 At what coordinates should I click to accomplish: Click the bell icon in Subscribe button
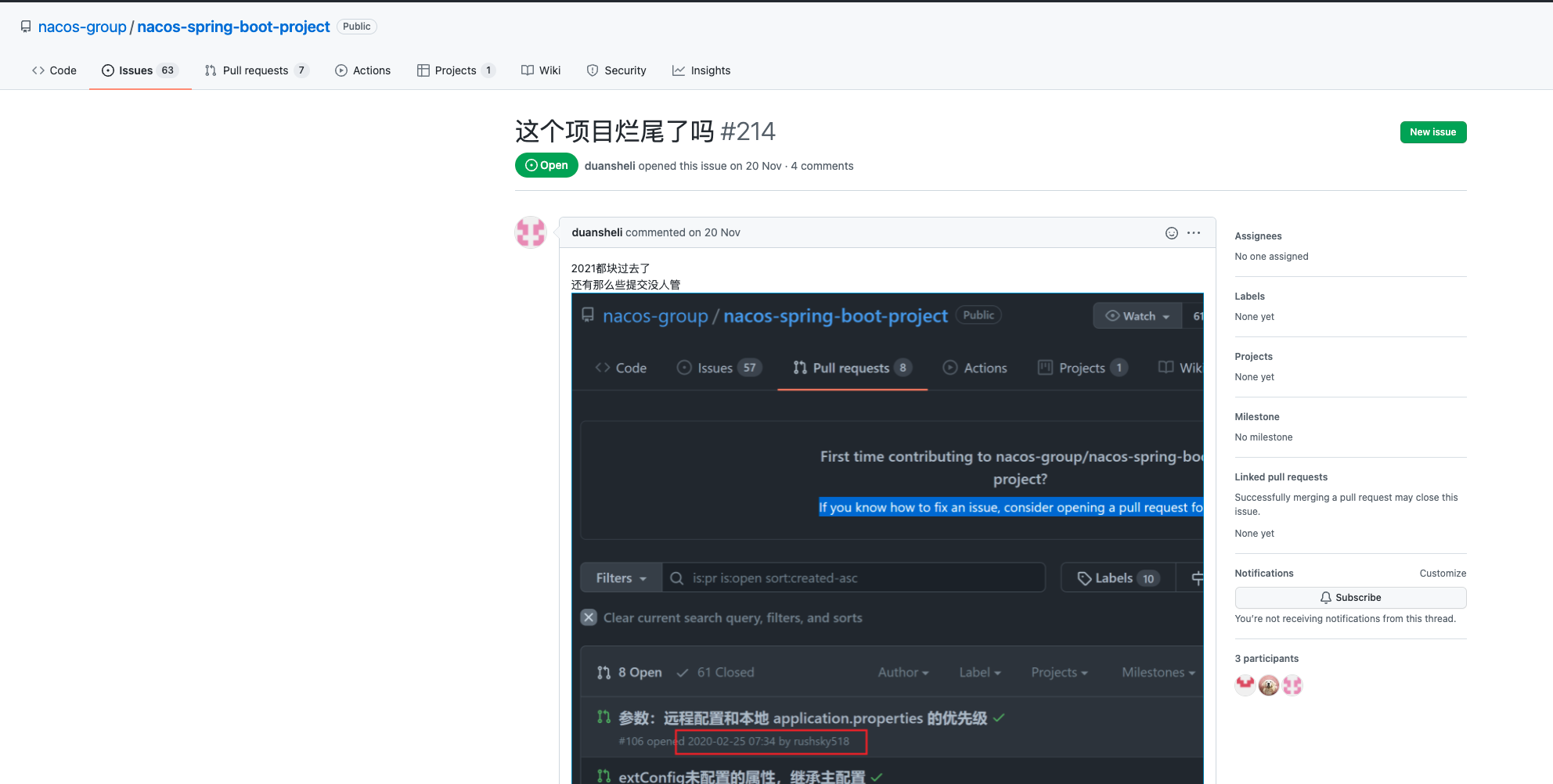(x=1325, y=598)
